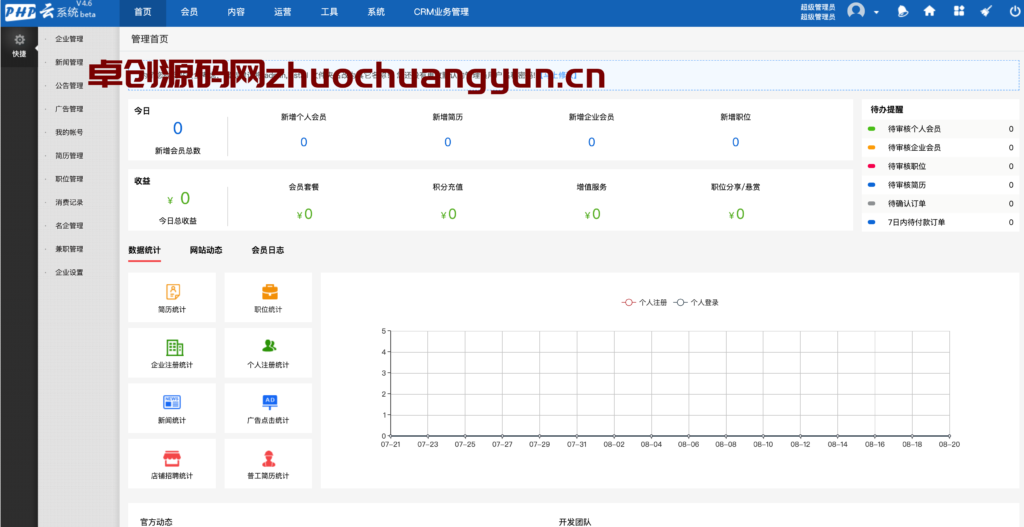This screenshot has height=527, width=1024.
Task: Open 个人注册统计 people icon
Action: (269, 346)
